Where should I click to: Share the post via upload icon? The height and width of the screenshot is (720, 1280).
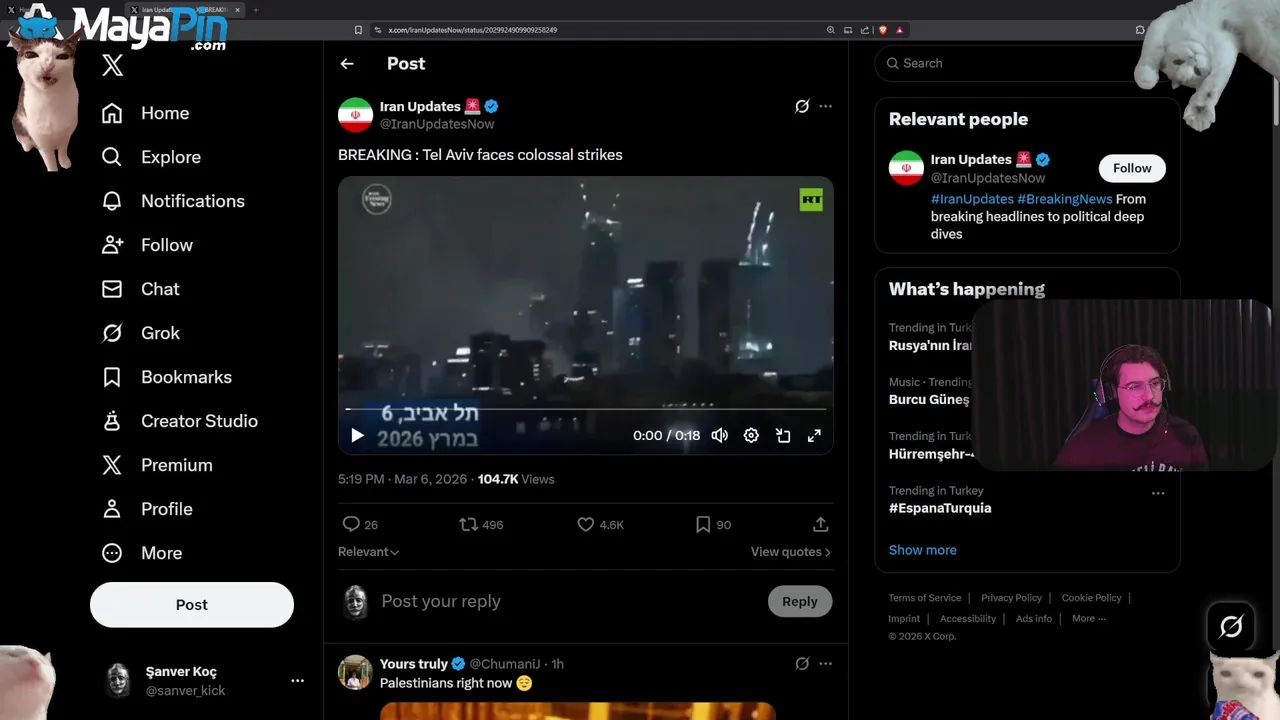[820, 524]
